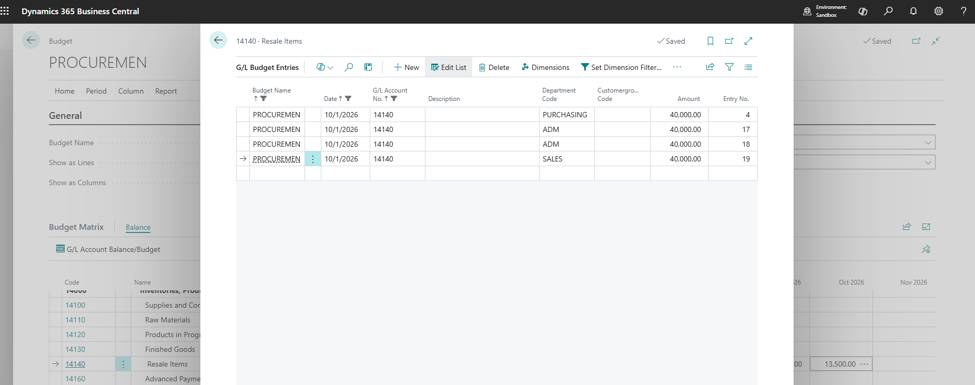Open G/L Account Balance/Budget
Image resolution: width=975 pixels, height=385 pixels.
coord(108,249)
